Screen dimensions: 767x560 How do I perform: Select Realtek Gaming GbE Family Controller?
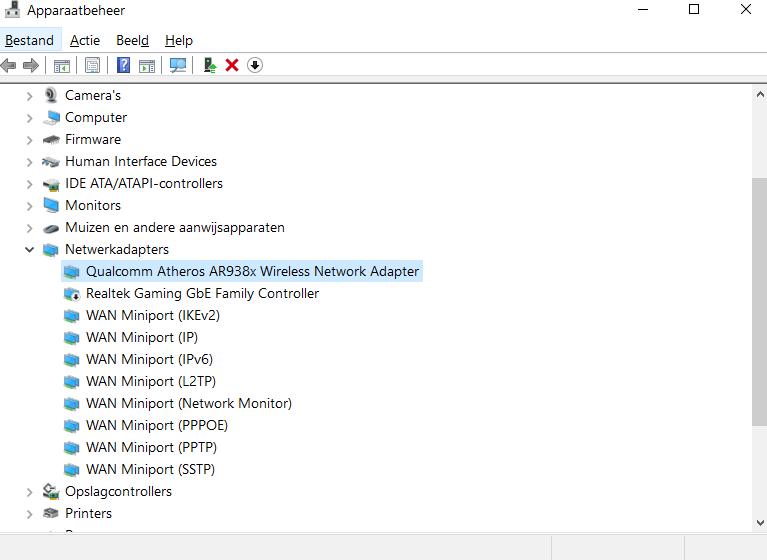pyautogui.click(x=203, y=293)
